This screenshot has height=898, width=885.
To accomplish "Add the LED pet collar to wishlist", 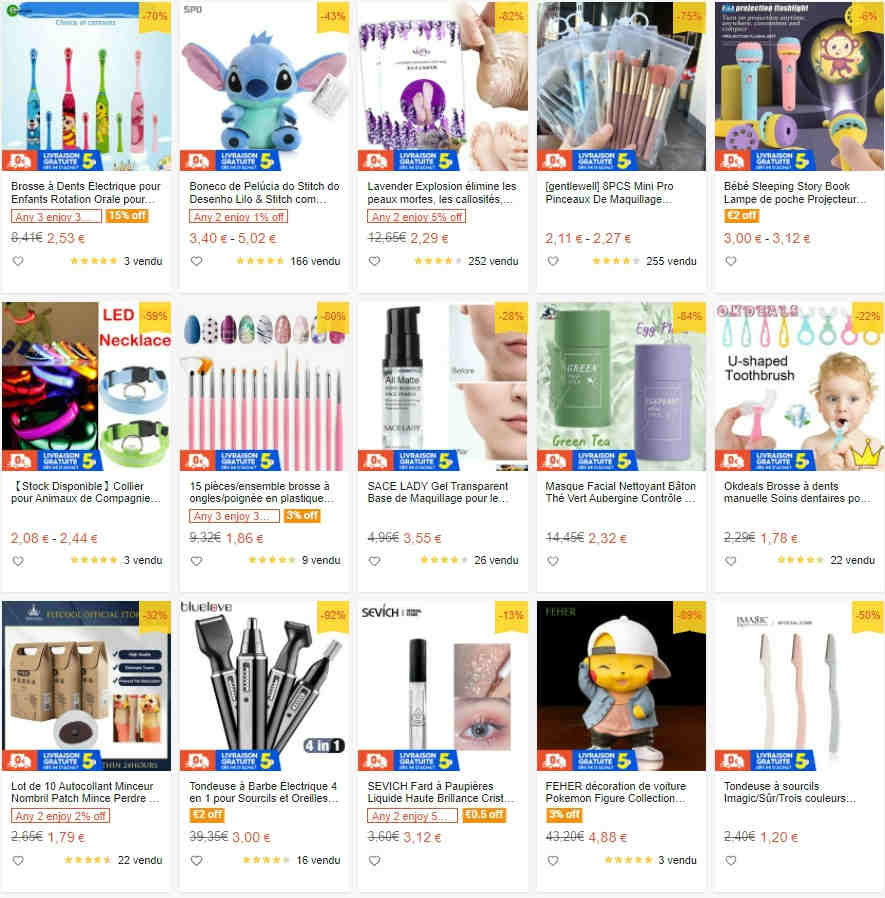I will (18, 561).
